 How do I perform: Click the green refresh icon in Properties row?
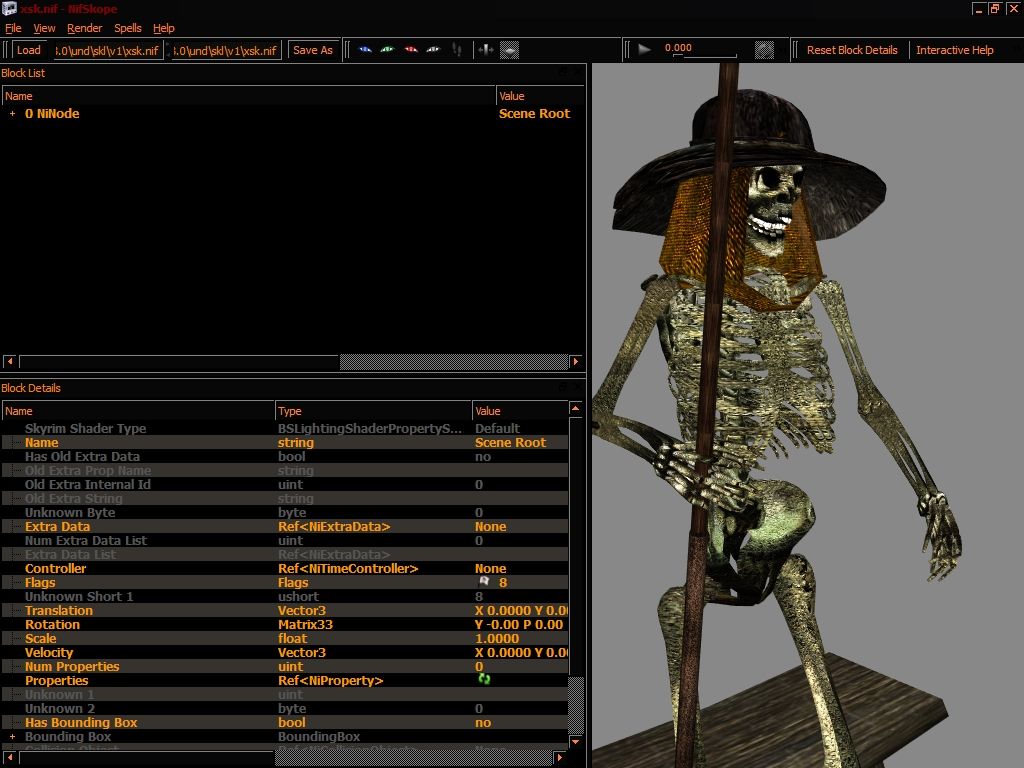point(484,679)
